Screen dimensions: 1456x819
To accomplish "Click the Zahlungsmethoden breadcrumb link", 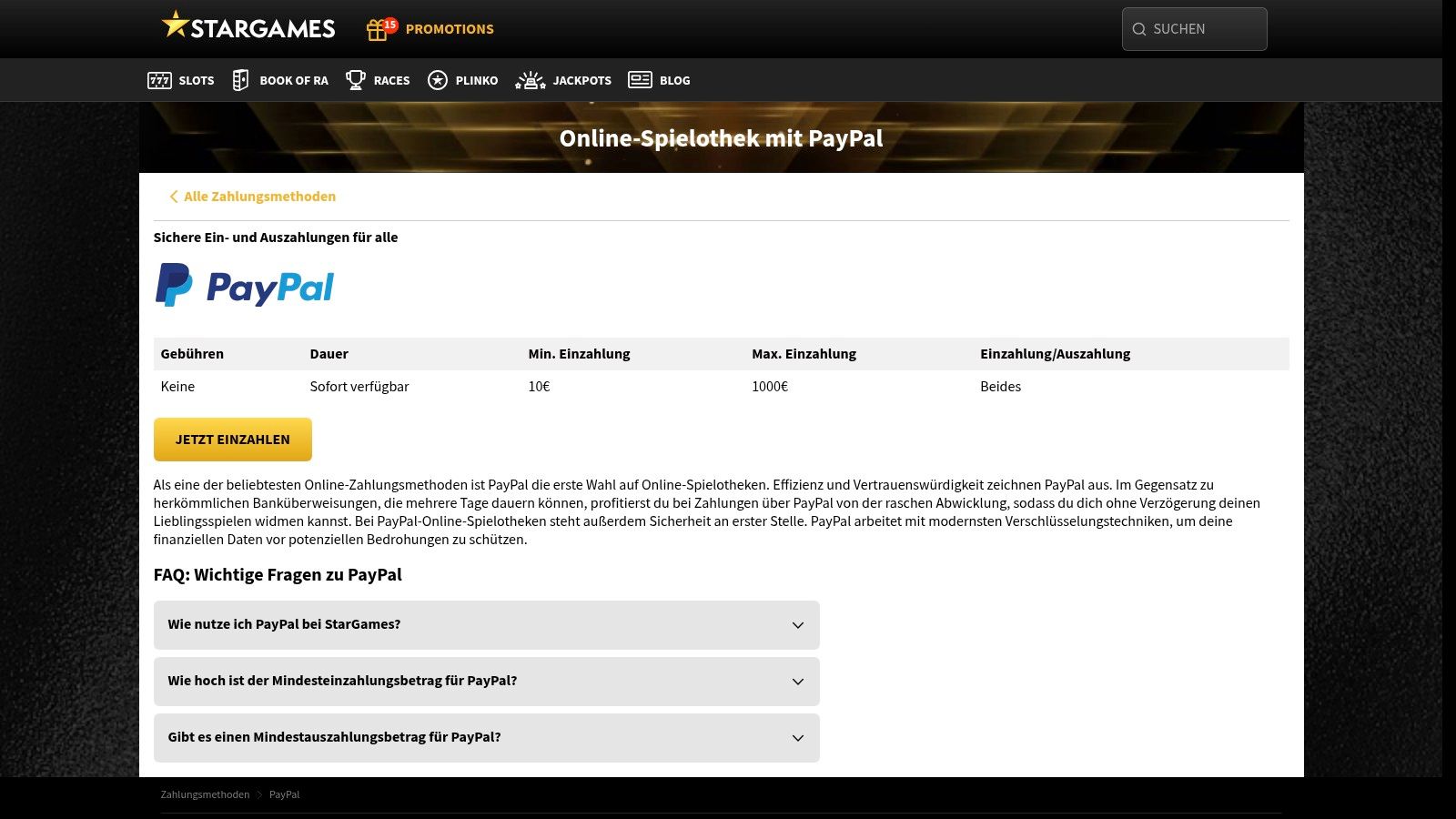I will (x=205, y=794).
